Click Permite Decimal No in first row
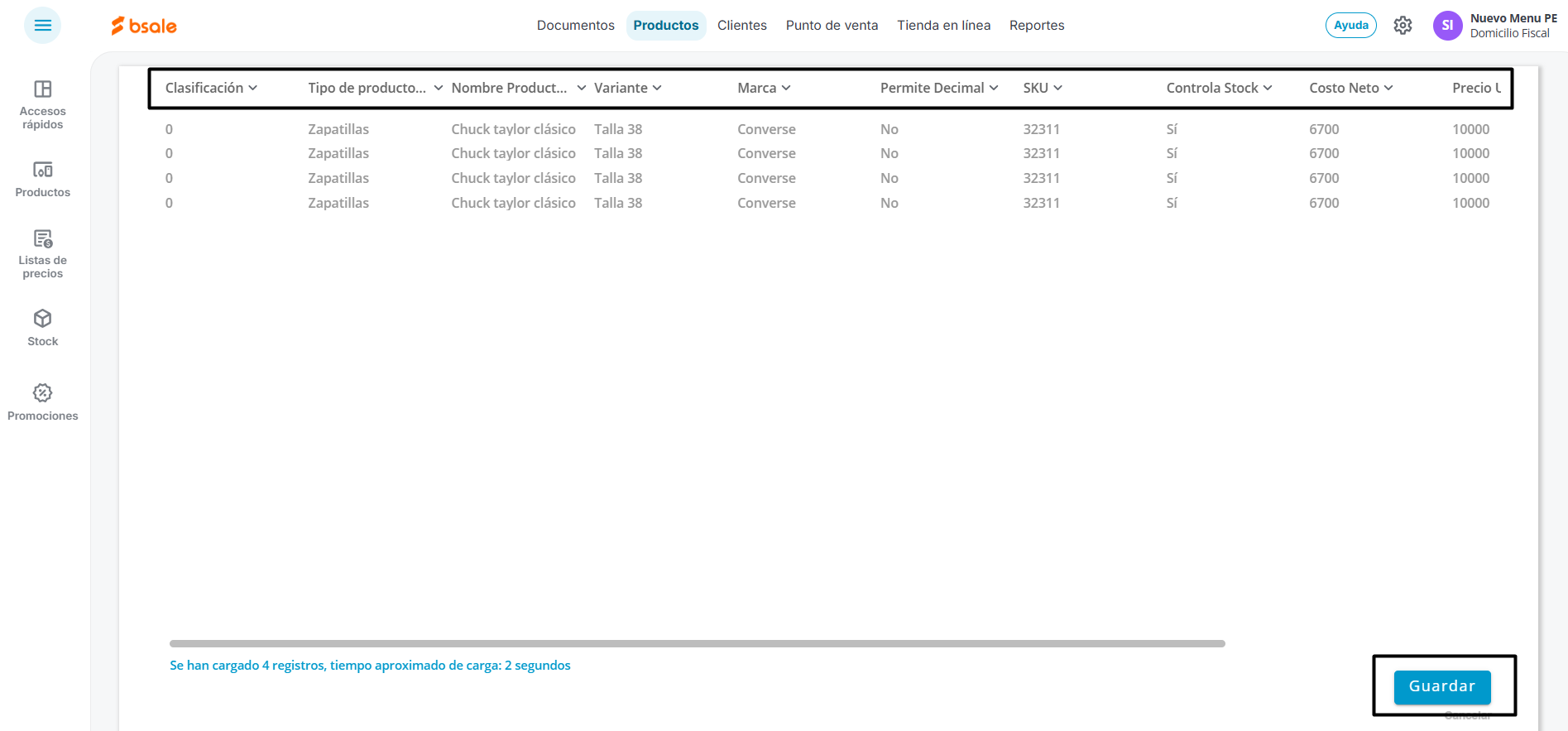 (x=889, y=129)
